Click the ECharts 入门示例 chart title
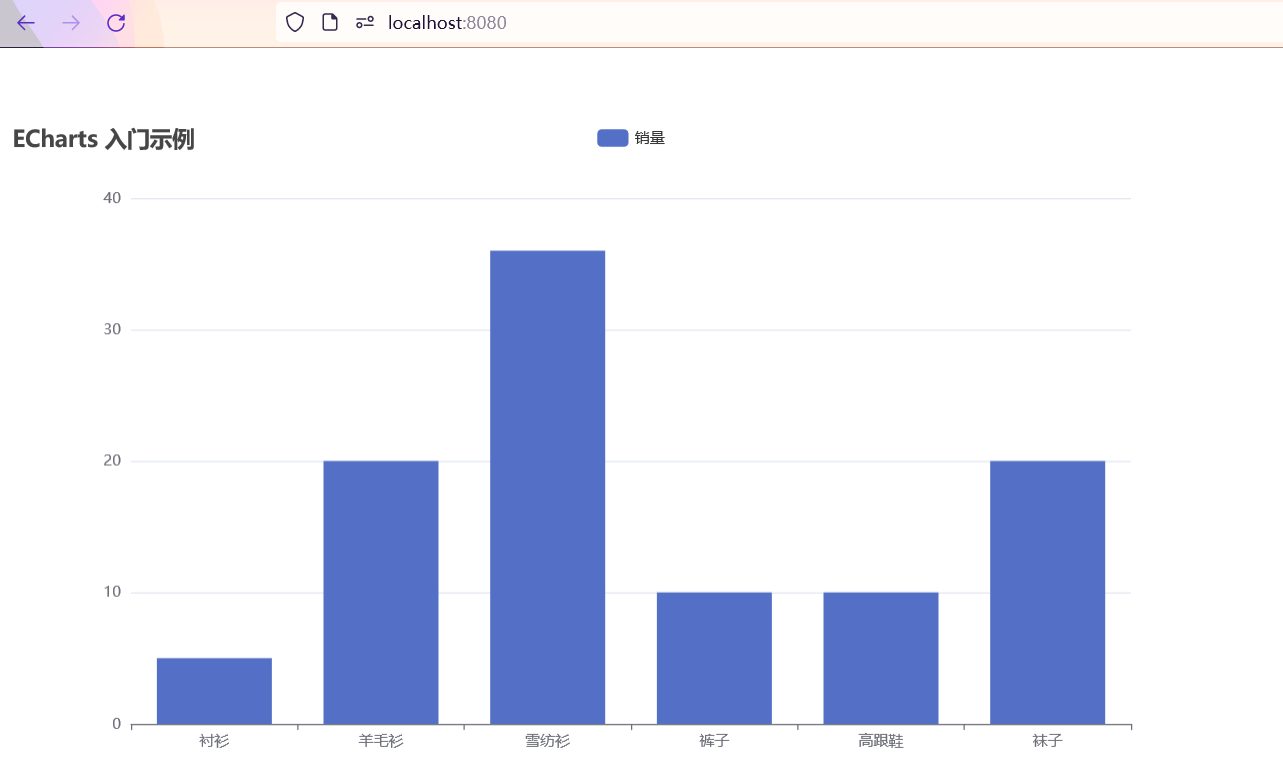Image resolution: width=1283 pixels, height=776 pixels. 103,140
